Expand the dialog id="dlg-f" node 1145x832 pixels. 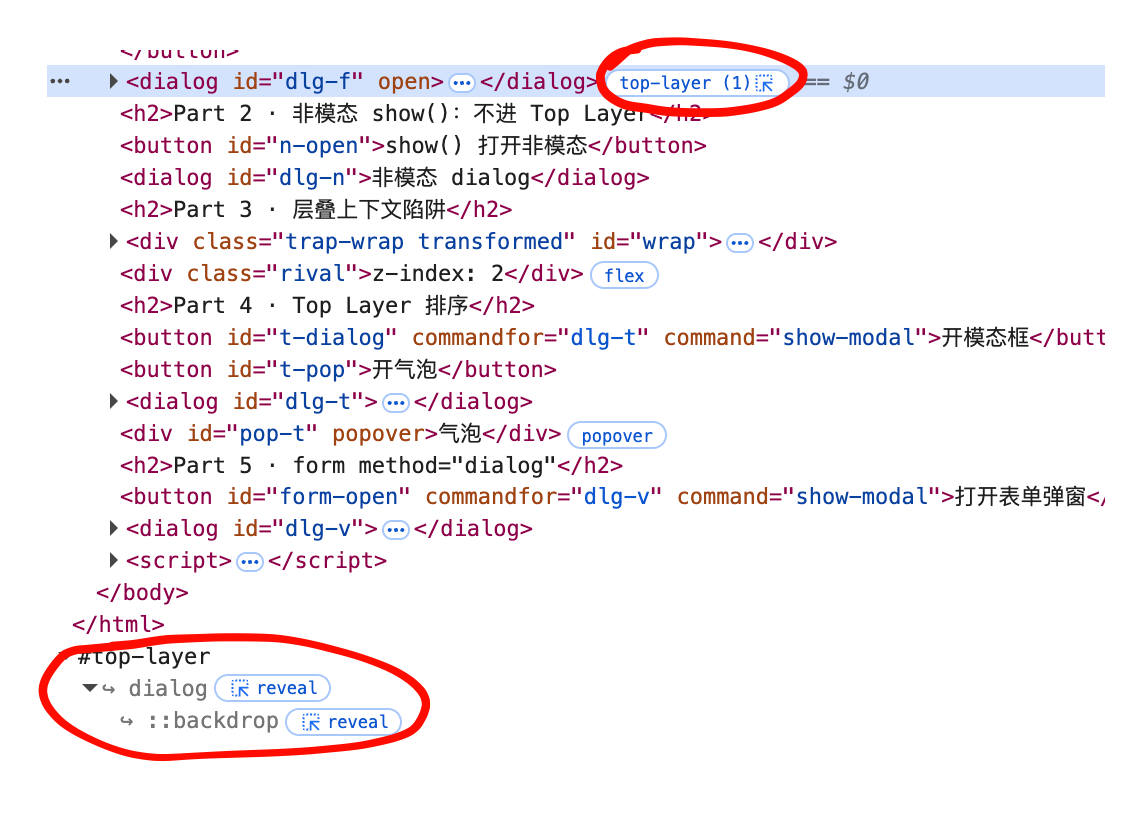point(113,81)
